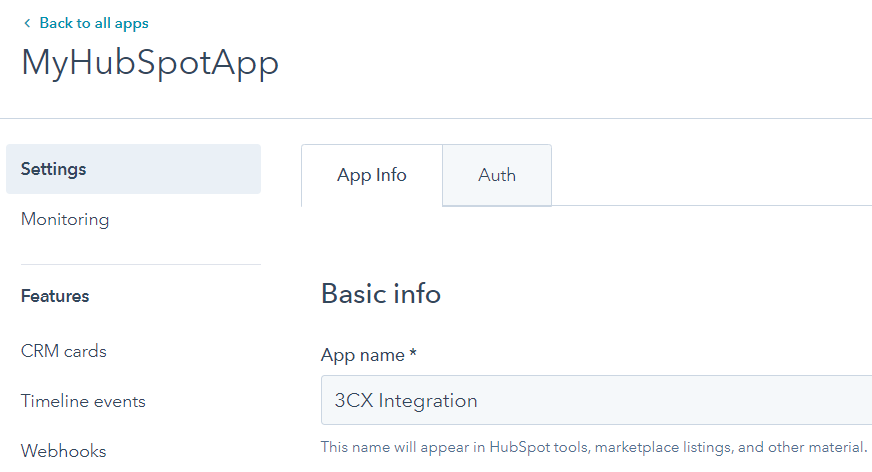Click the MyHubSpotApp page title
Image resolution: width=872 pixels, height=472 pixels.
point(150,63)
